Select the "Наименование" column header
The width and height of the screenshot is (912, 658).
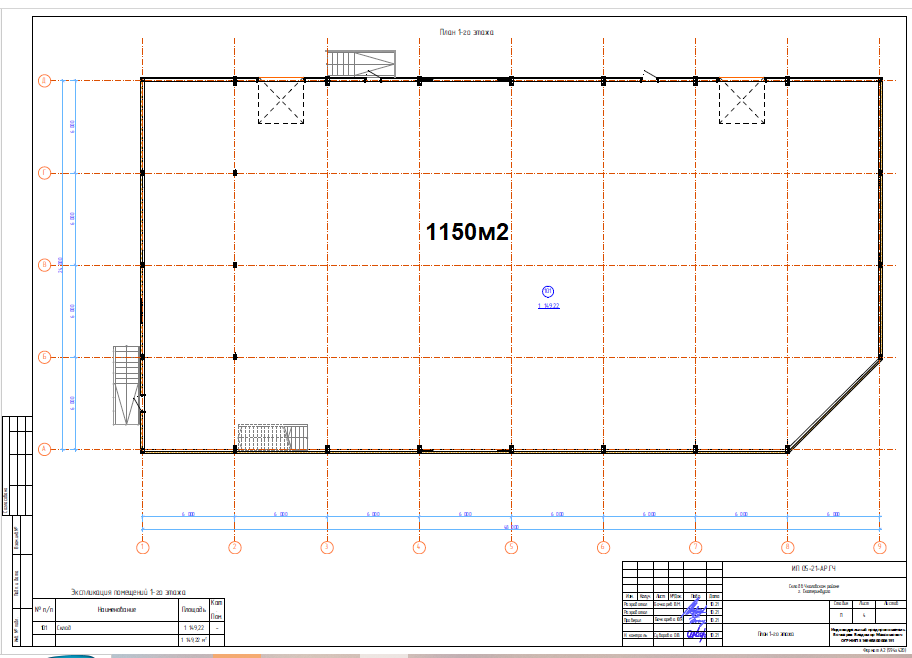pos(116,608)
